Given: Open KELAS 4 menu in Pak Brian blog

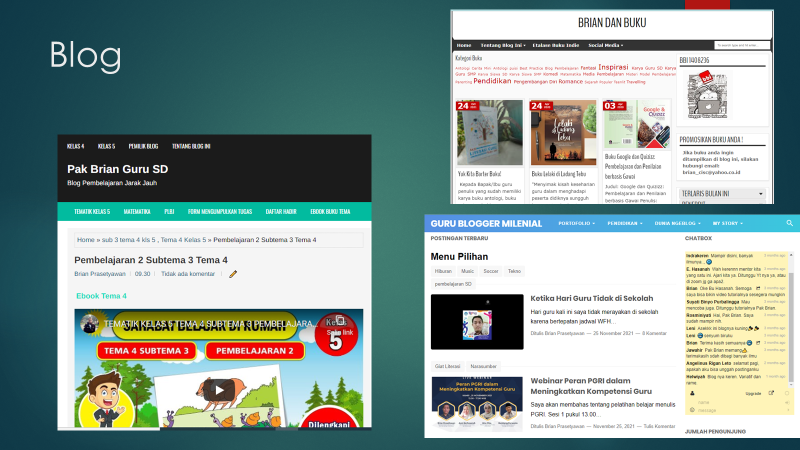Looking at the screenshot, I should coord(76,146).
